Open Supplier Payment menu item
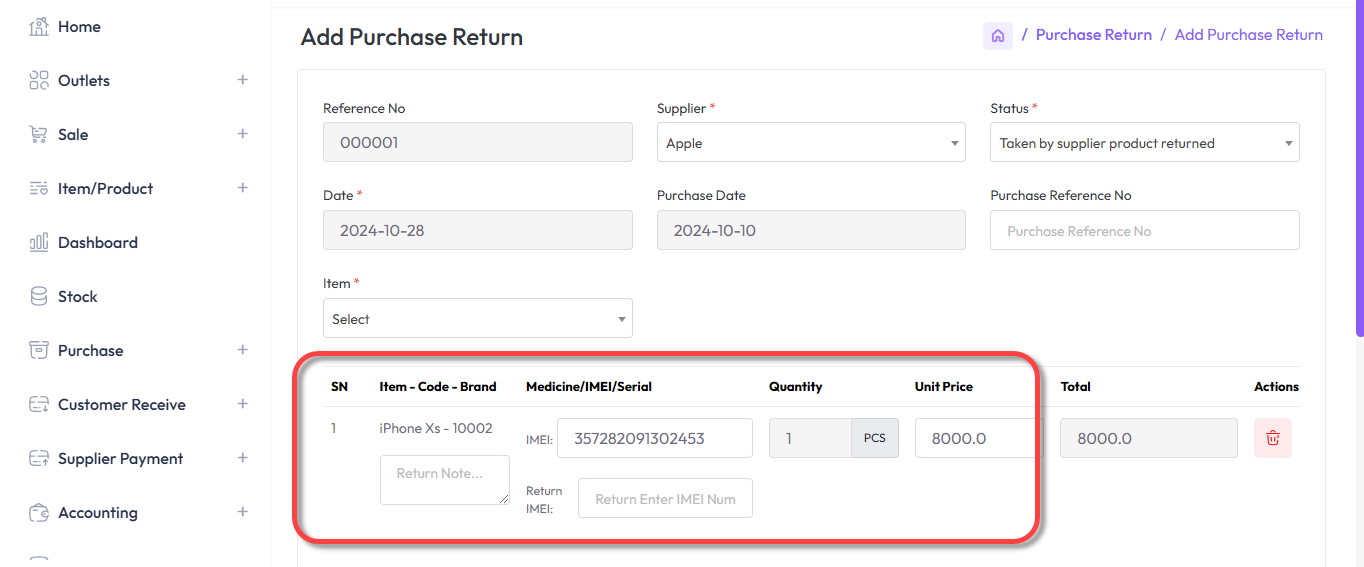Screen dimensions: 1364x567 [120, 459]
